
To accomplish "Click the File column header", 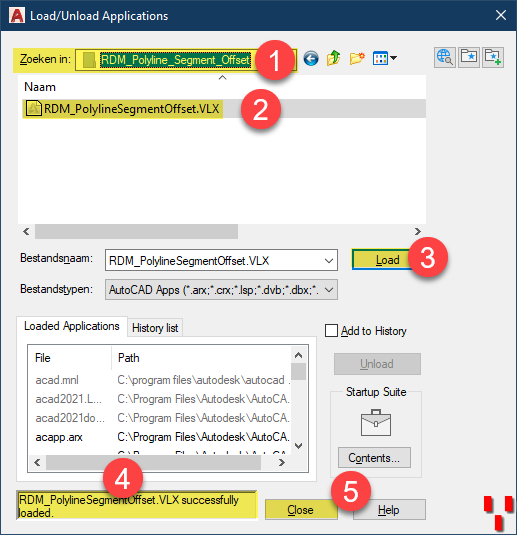I will (70, 358).
